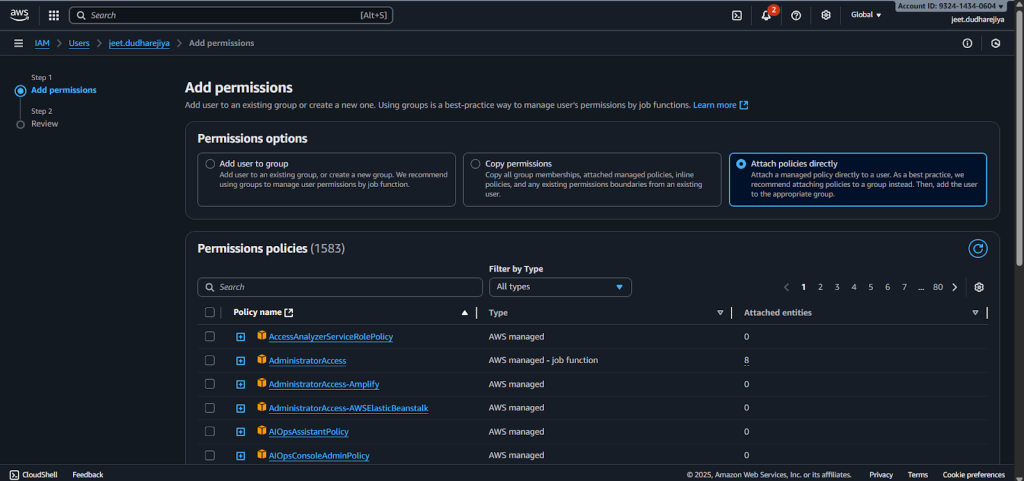The width and height of the screenshot is (1024, 481).
Task: Toggle the select-all policies checkbox
Action: (210, 313)
